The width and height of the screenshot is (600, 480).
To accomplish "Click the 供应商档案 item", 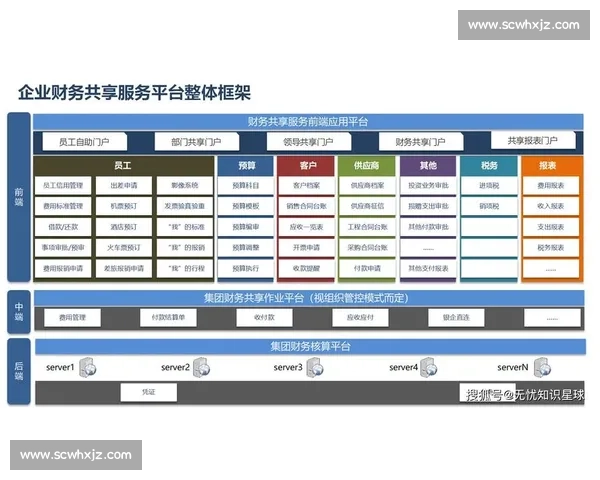I will (367, 186).
